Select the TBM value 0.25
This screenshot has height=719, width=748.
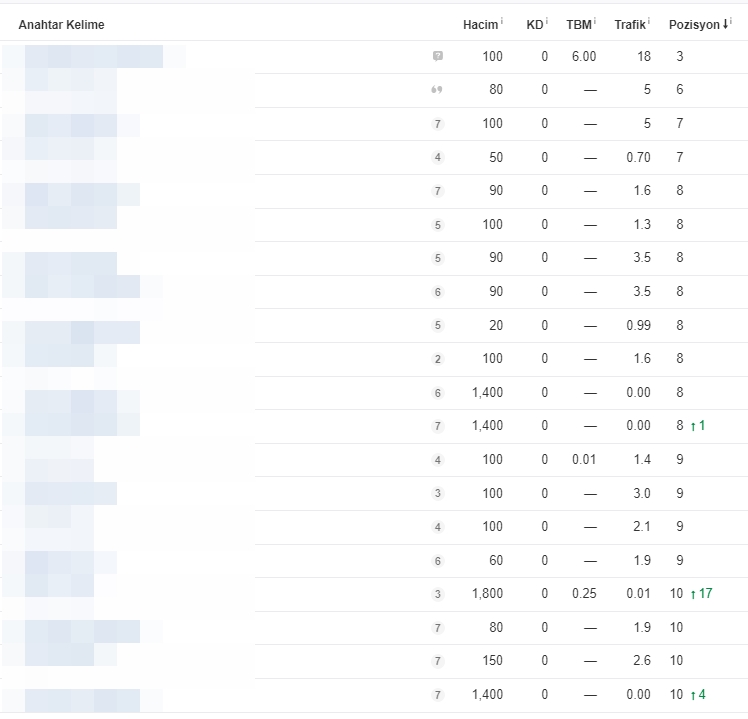pyautogui.click(x=584, y=594)
